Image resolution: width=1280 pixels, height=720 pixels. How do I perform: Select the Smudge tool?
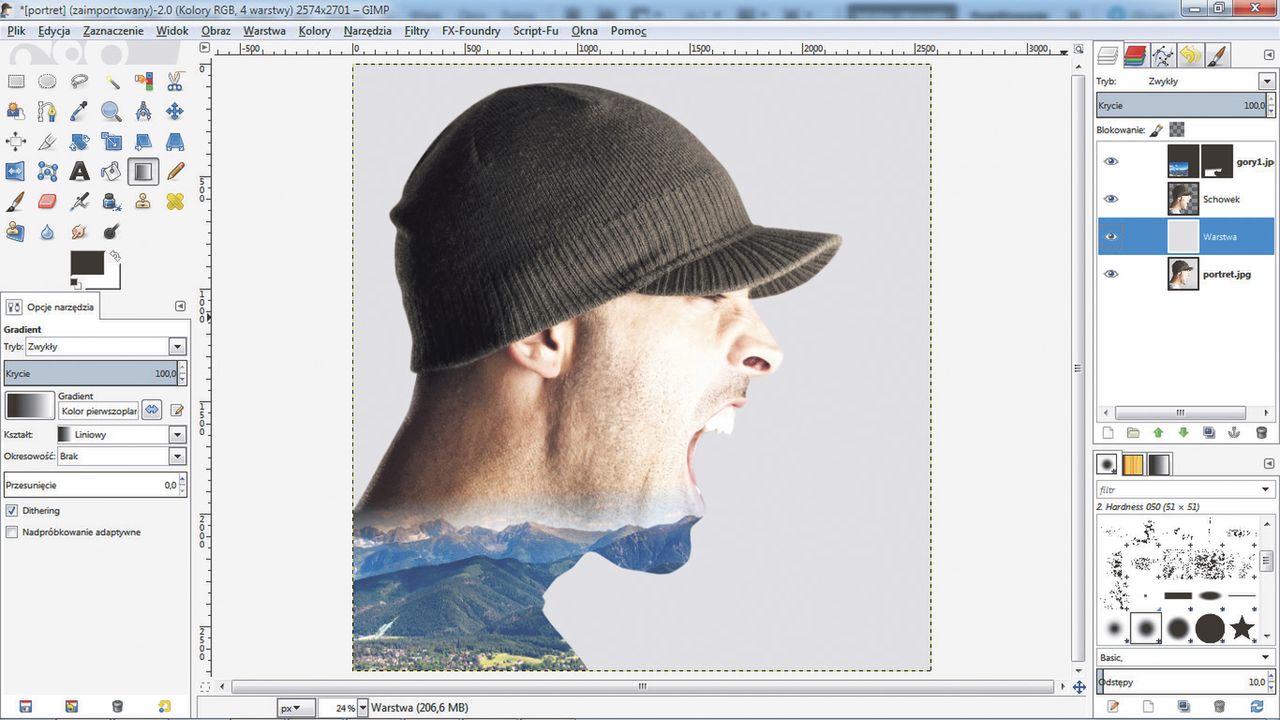click(79, 231)
